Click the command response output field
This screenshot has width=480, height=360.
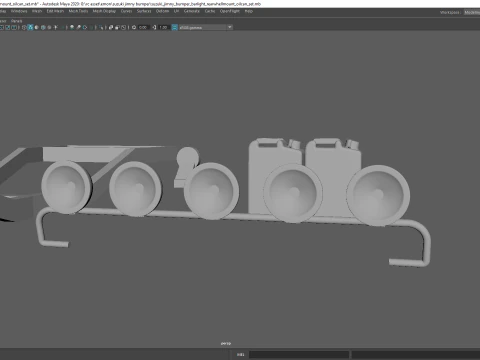point(416,354)
